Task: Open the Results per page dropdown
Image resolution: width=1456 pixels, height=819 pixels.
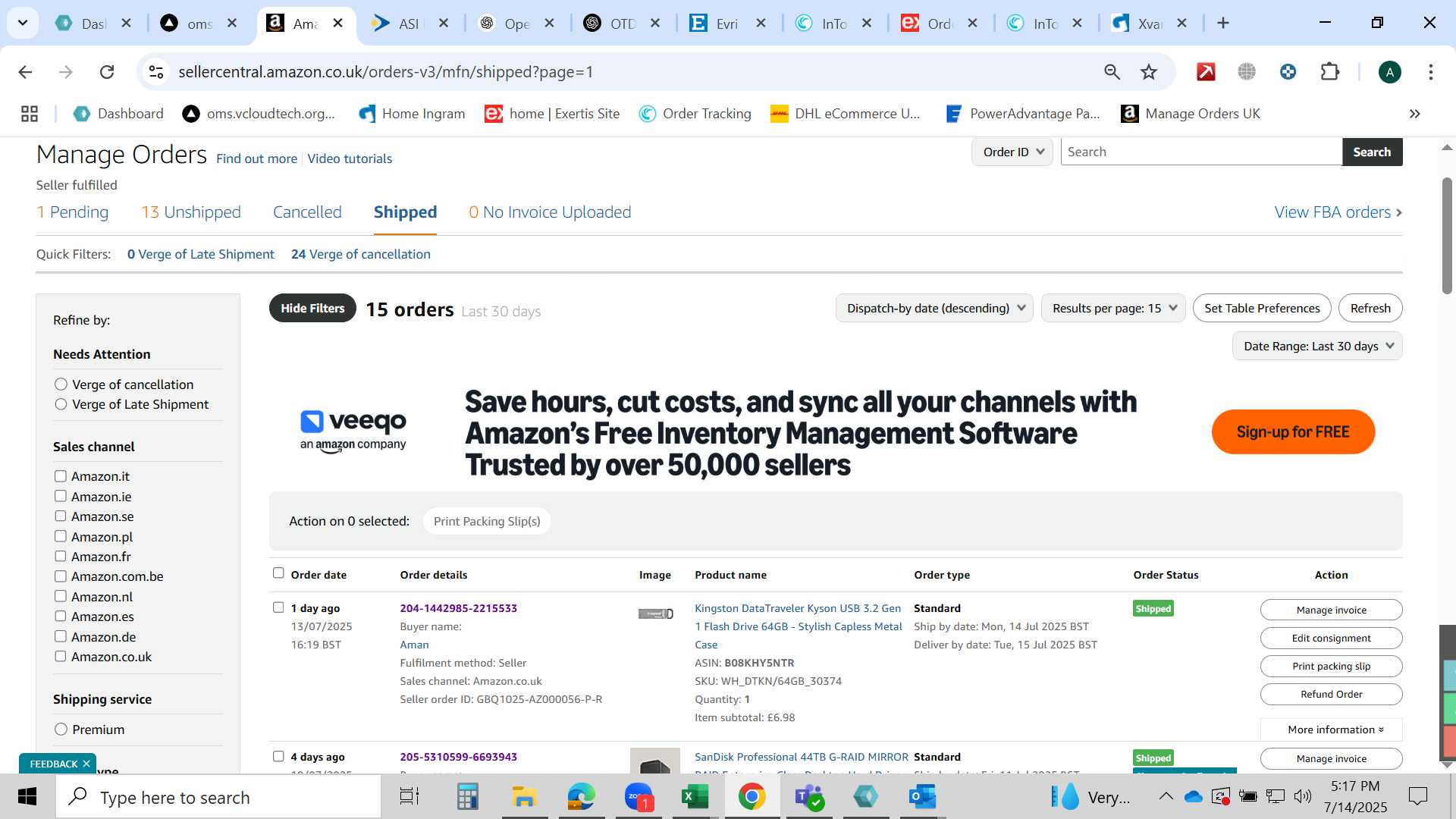Action: click(x=1113, y=308)
